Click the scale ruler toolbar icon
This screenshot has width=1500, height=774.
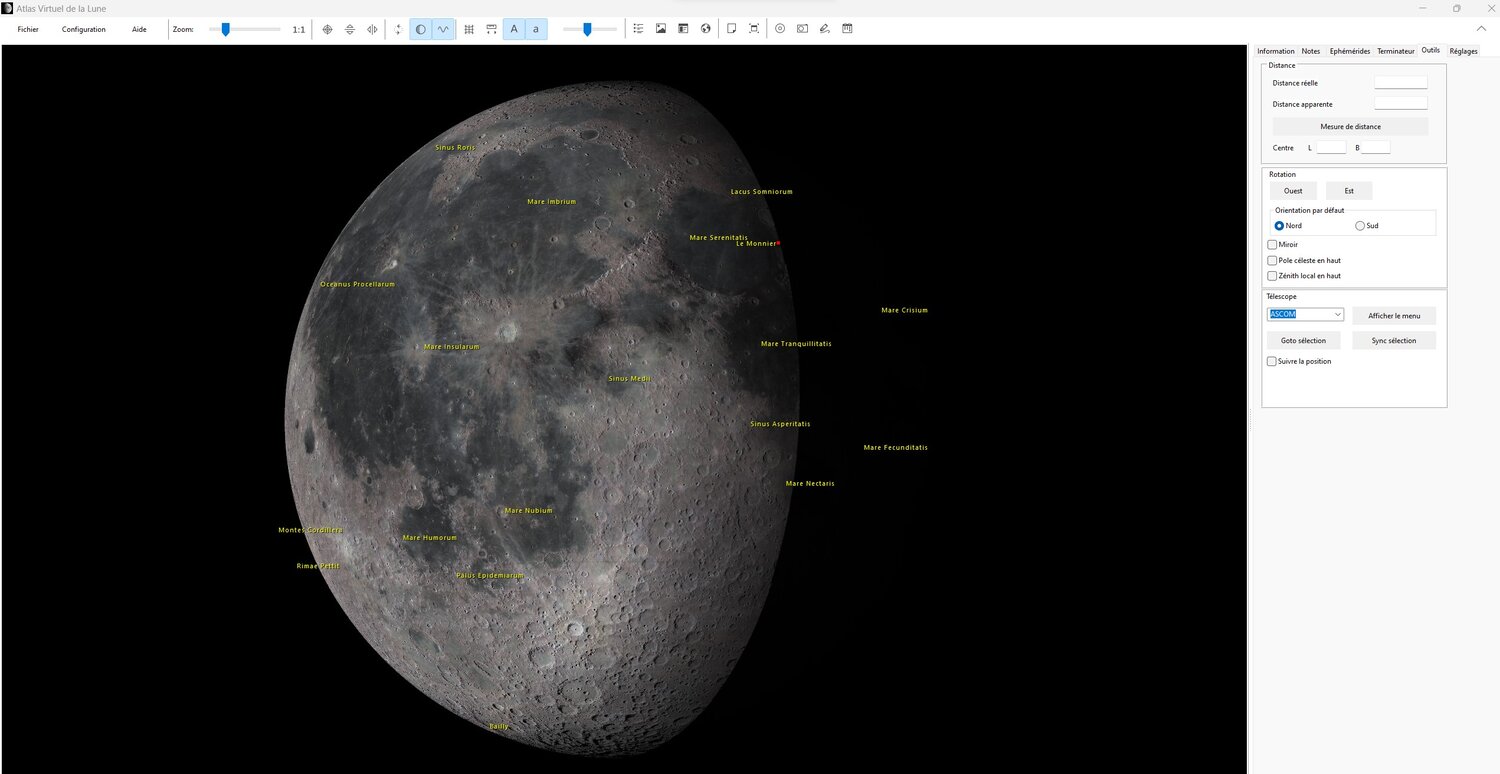(x=491, y=29)
